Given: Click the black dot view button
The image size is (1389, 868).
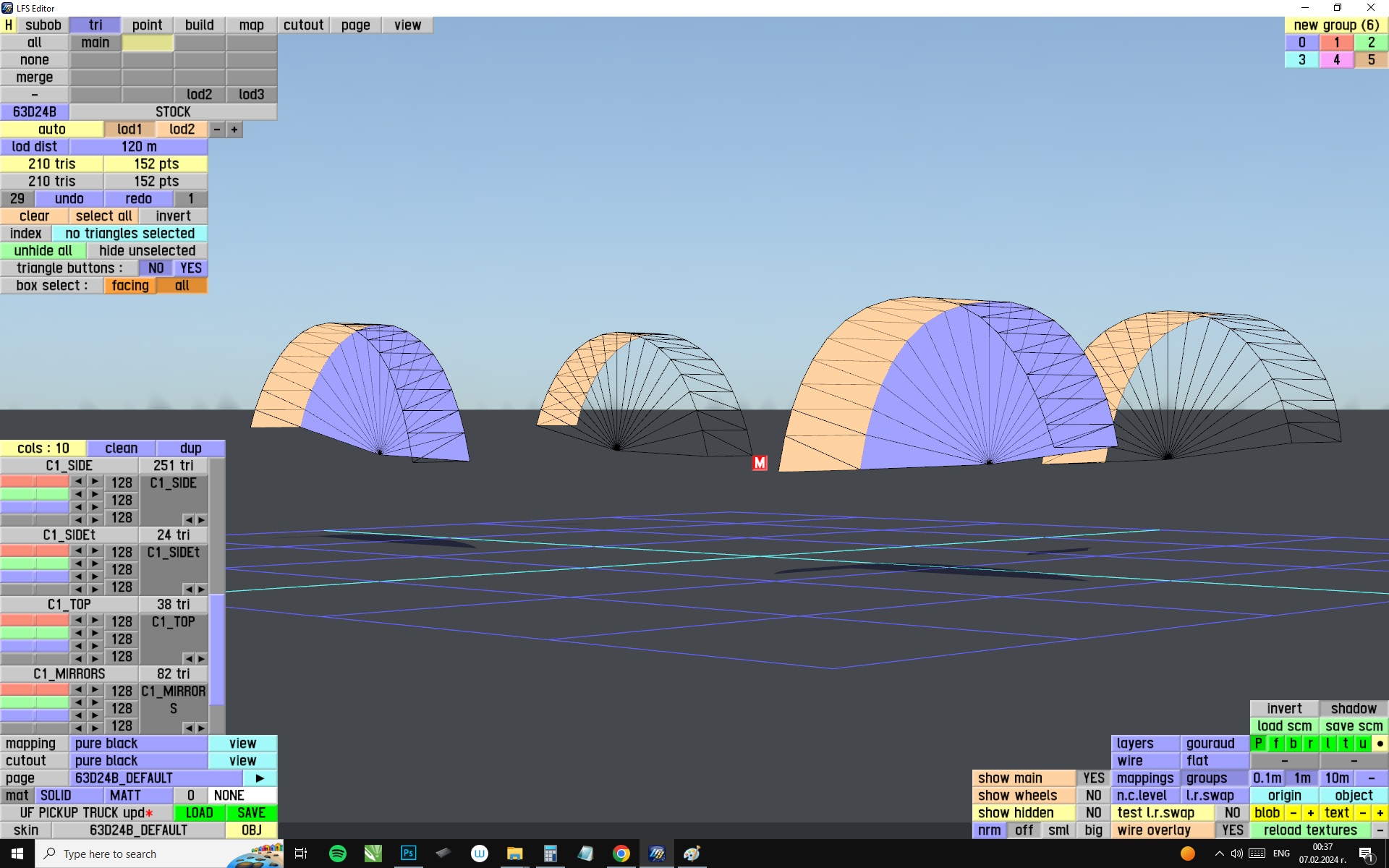Looking at the screenshot, I should [1380, 744].
